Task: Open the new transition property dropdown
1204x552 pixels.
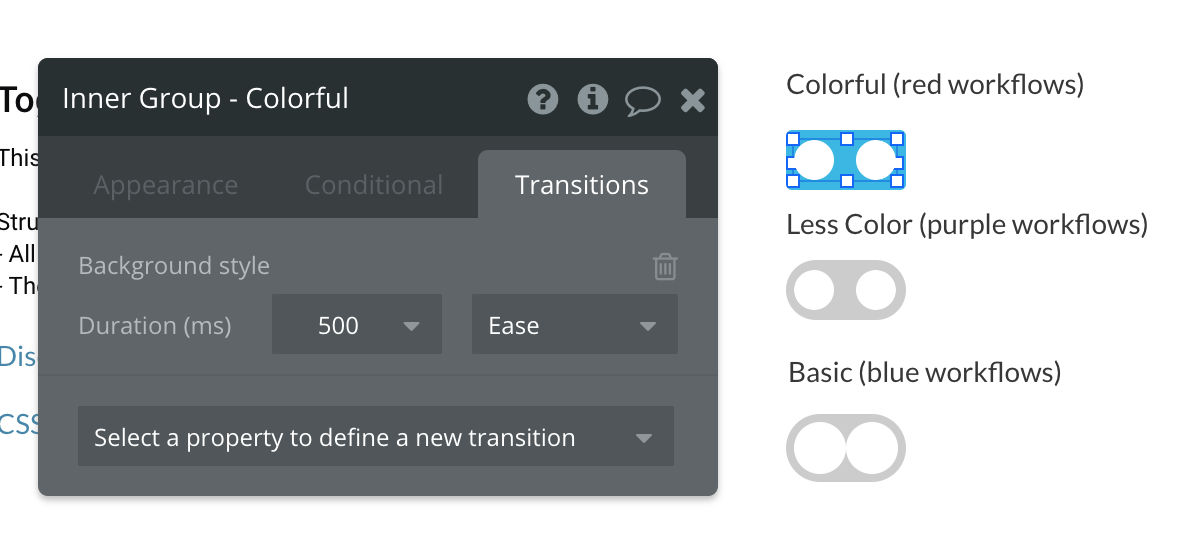Action: click(x=375, y=437)
